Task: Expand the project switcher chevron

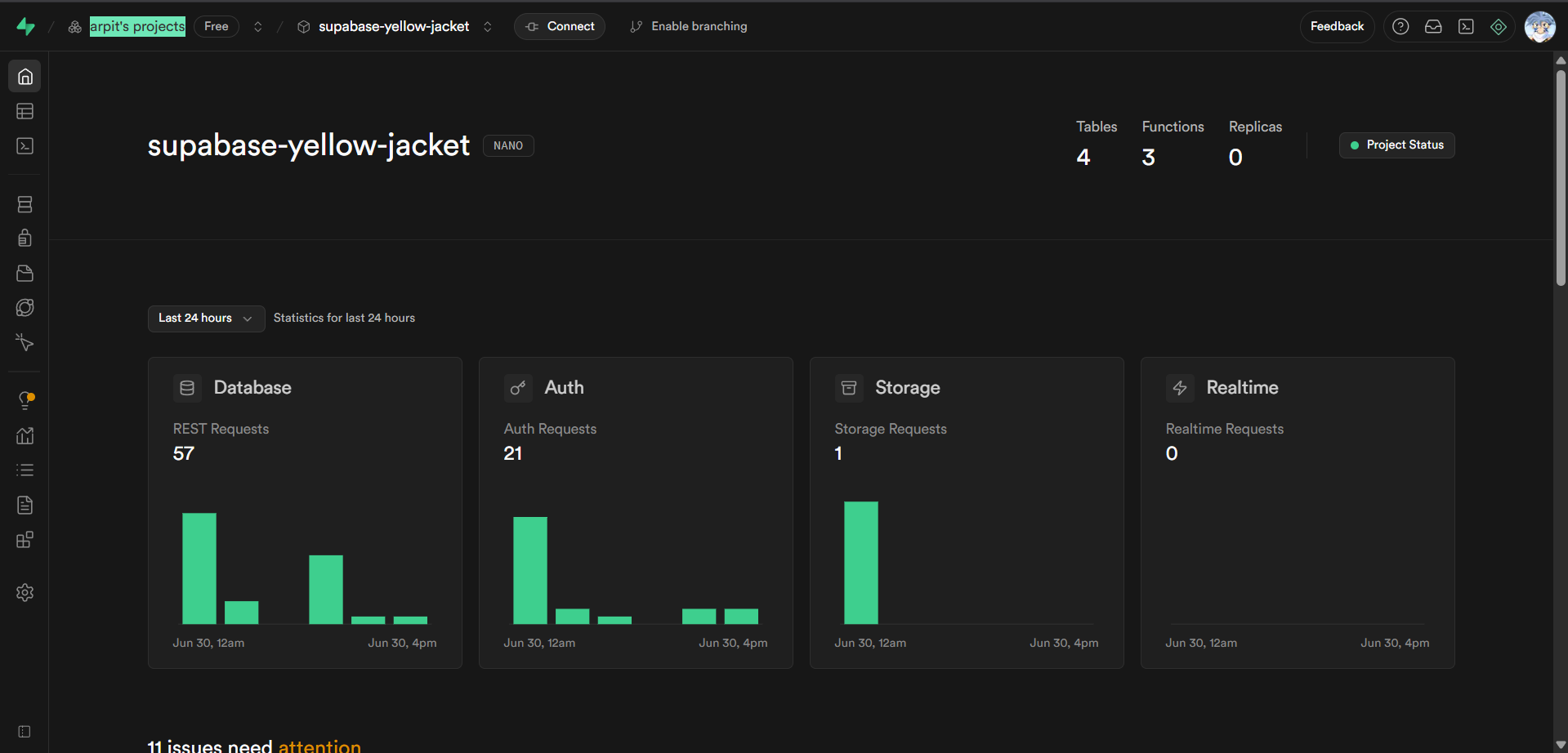Action: [488, 27]
